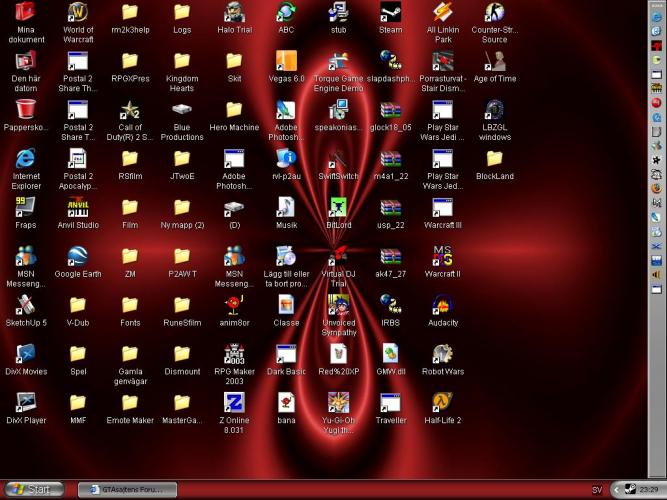Open Emote Maker folder
Viewport: 667px width, 500px height.
tap(130, 403)
